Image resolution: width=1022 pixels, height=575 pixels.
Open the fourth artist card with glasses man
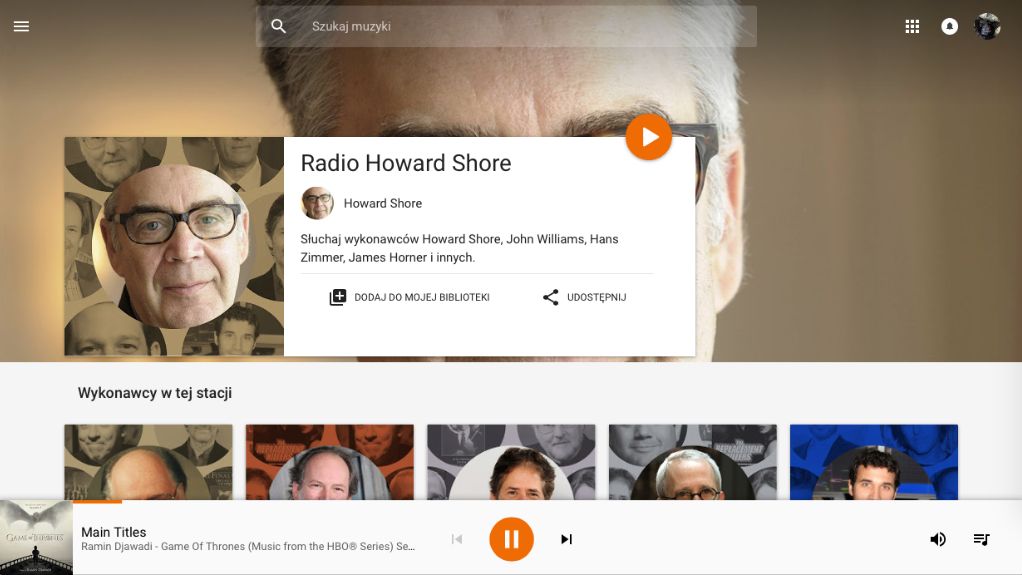point(693,462)
